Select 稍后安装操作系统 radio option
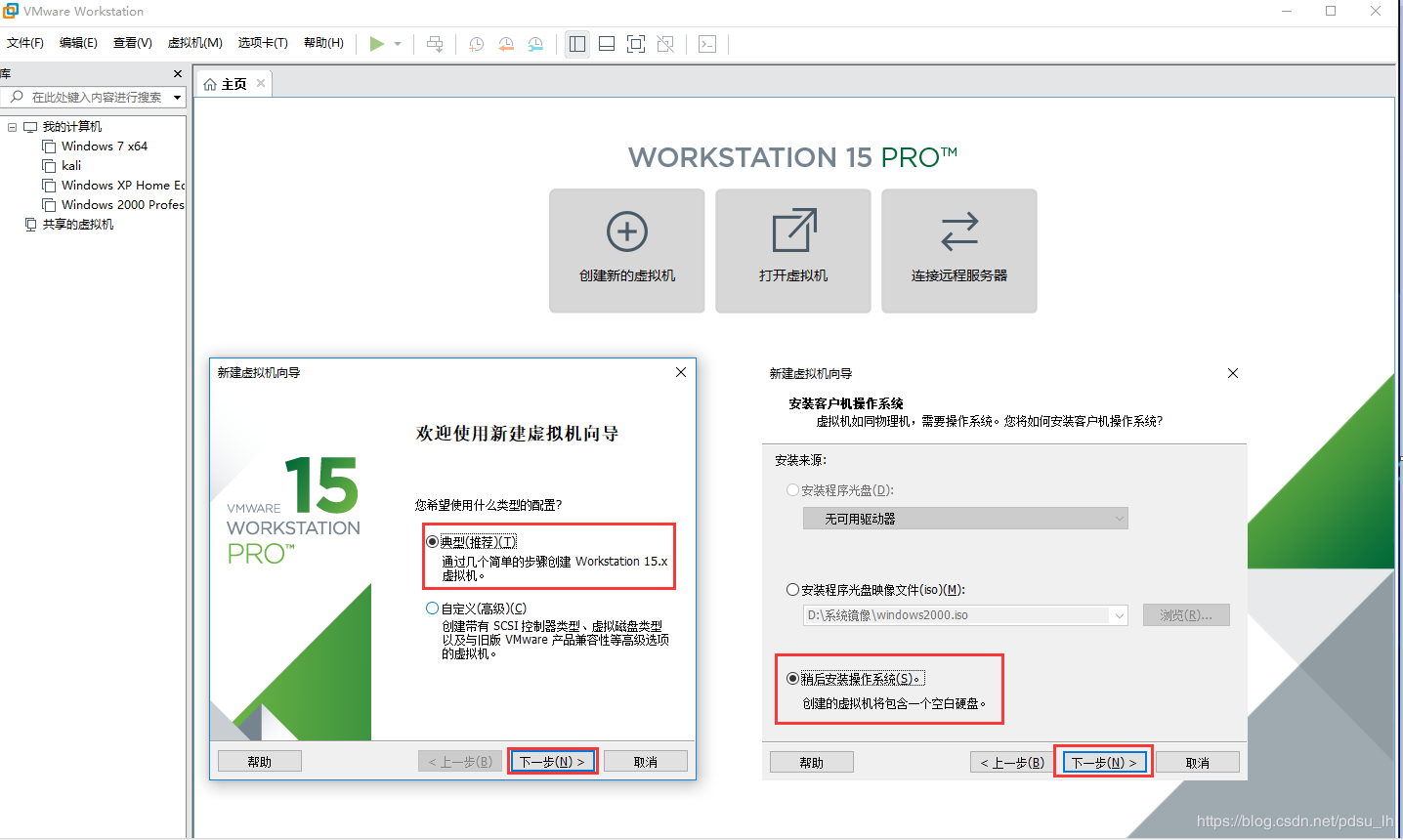1403x840 pixels. tap(792, 679)
